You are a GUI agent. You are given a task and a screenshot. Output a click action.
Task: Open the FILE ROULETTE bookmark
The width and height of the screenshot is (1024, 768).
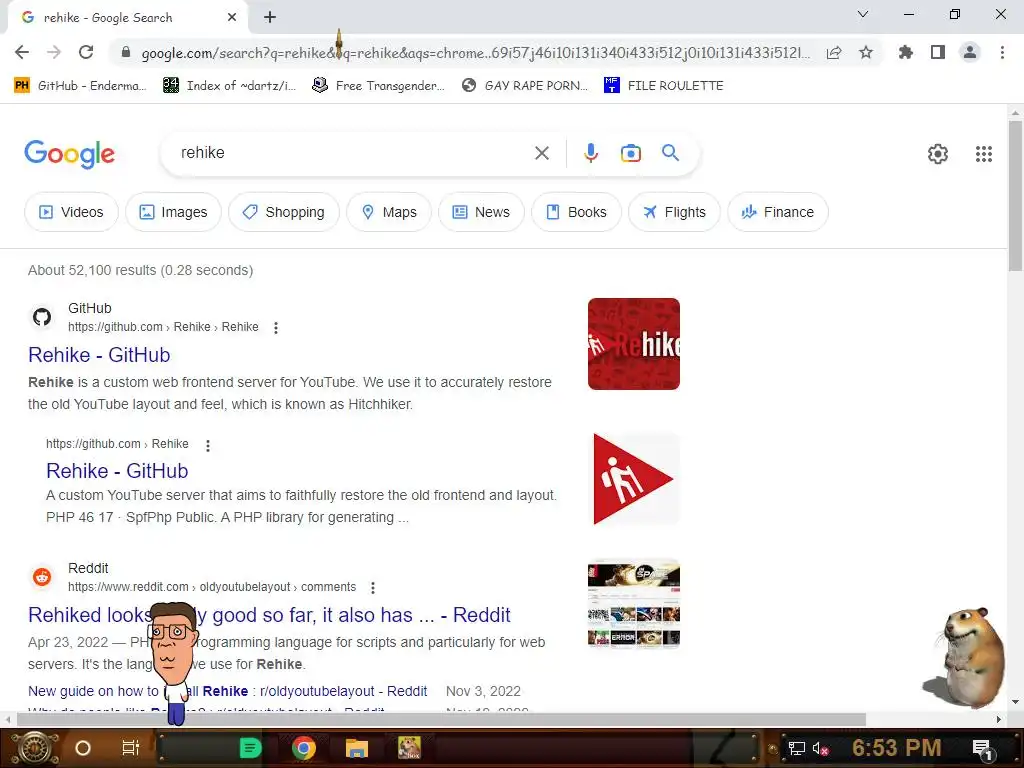pos(664,86)
